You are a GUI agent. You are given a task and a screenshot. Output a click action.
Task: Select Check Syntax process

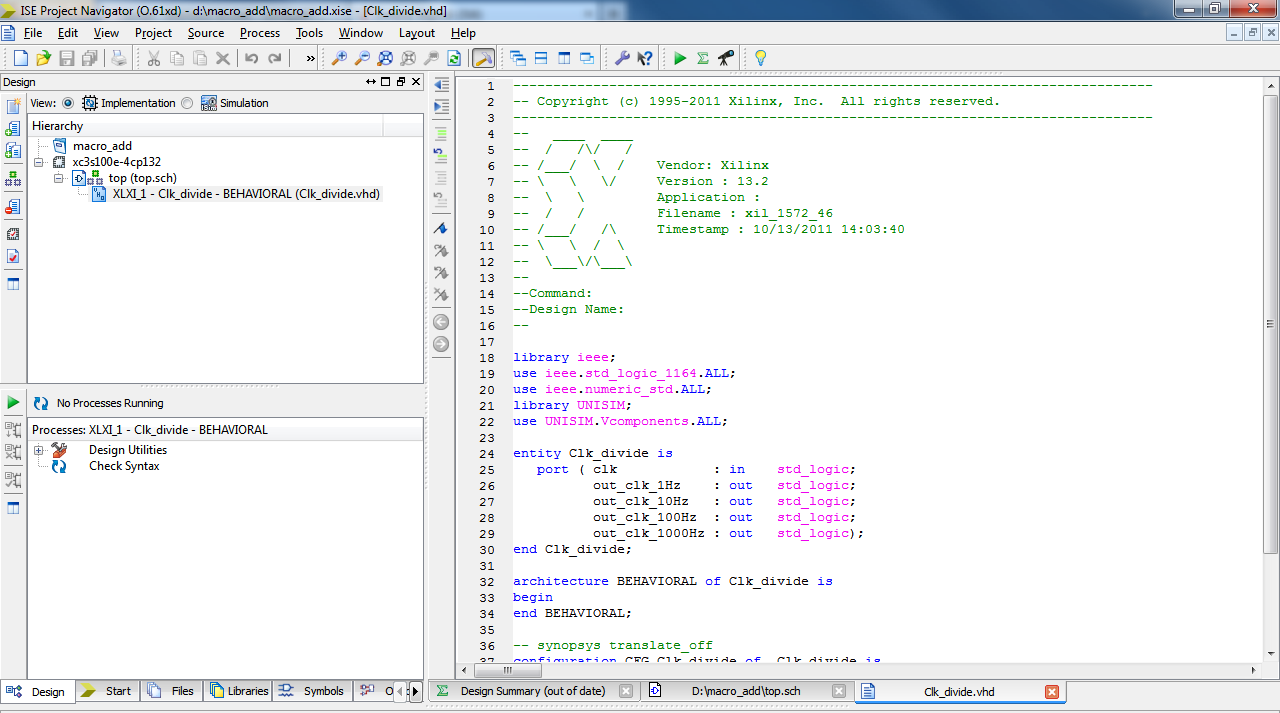pyautogui.click(x=124, y=466)
